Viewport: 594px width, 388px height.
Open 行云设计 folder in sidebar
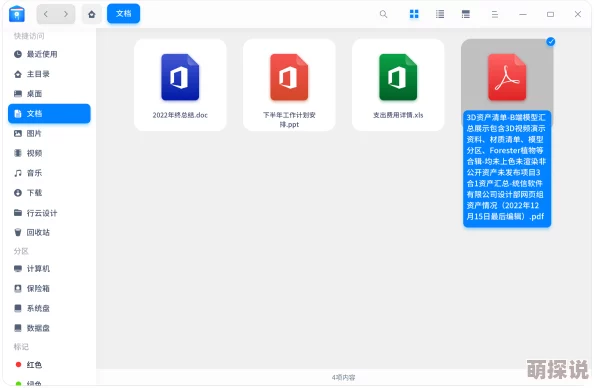click(49, 213)
